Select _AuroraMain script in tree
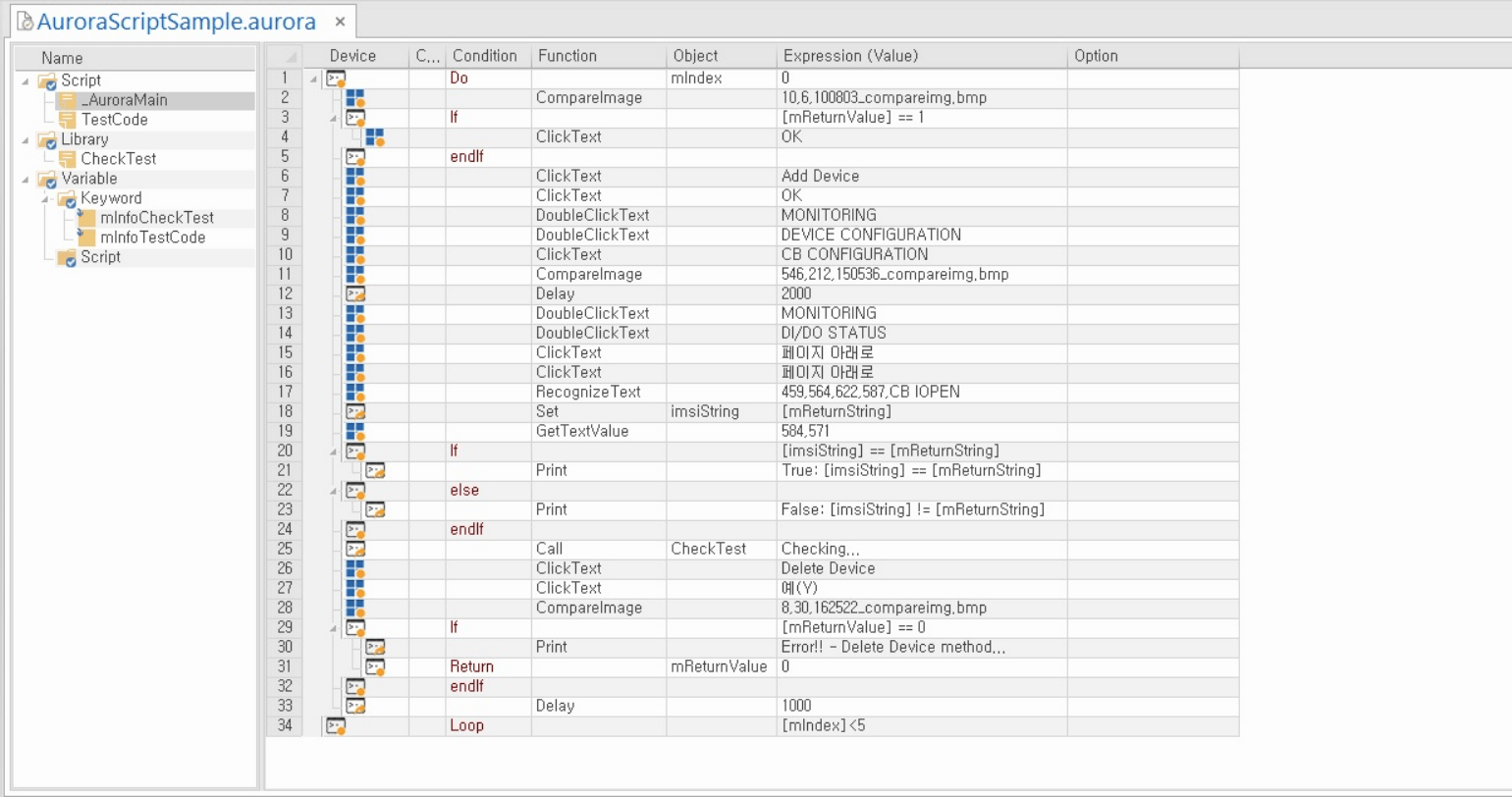 [124, 100]
